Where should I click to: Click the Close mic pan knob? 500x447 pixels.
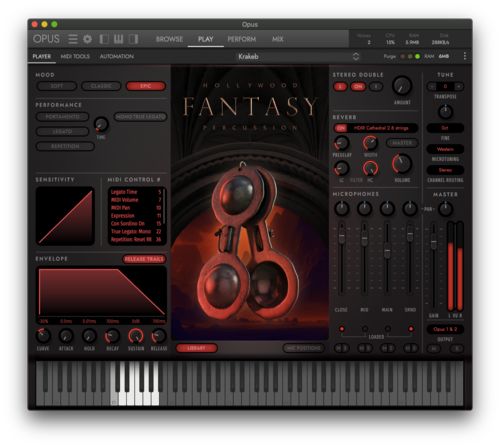(x=342, y=208)
